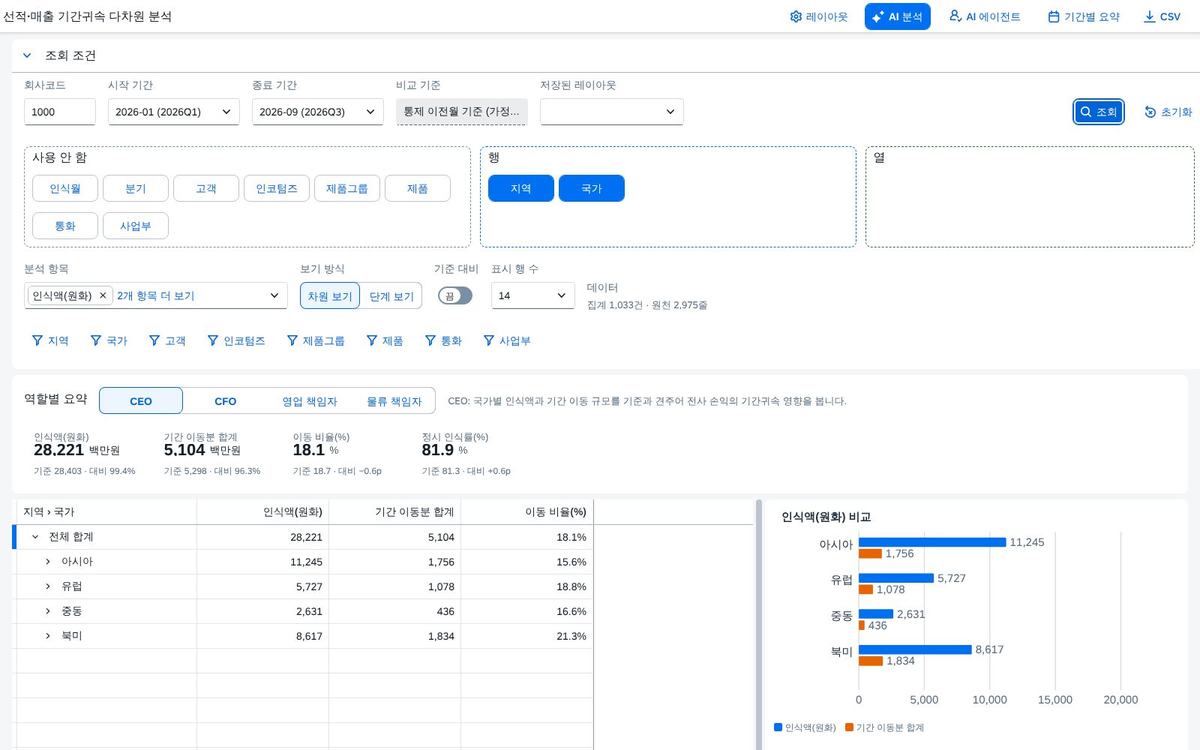Expand the 유럽 row
The width and height of the screenshot is (1200, 750).
(x=48, y=587)
